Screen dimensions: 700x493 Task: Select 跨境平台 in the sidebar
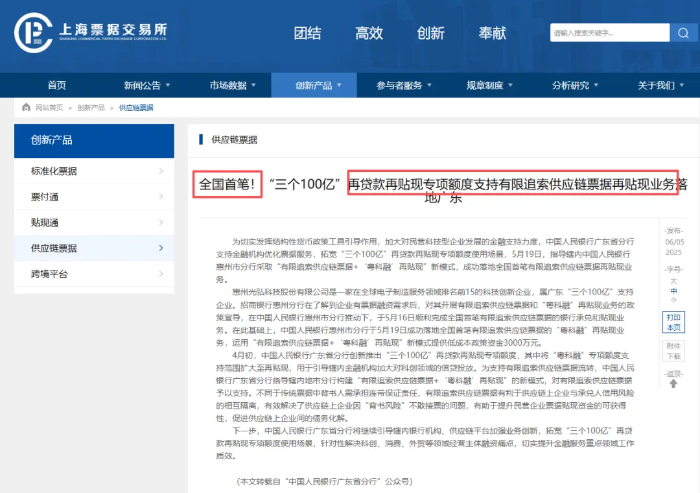pyautogui.click(x=94, y=274)
